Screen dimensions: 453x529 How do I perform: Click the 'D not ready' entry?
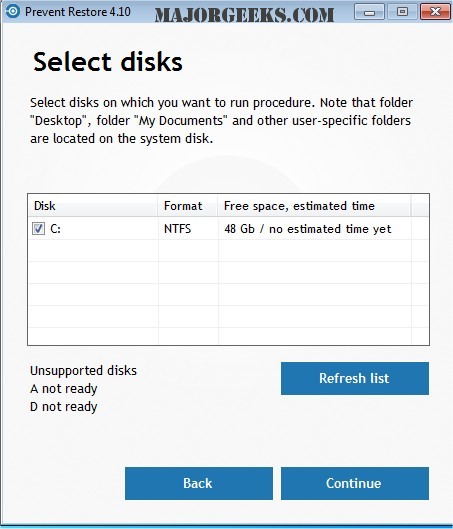click(x=63, y=407)
